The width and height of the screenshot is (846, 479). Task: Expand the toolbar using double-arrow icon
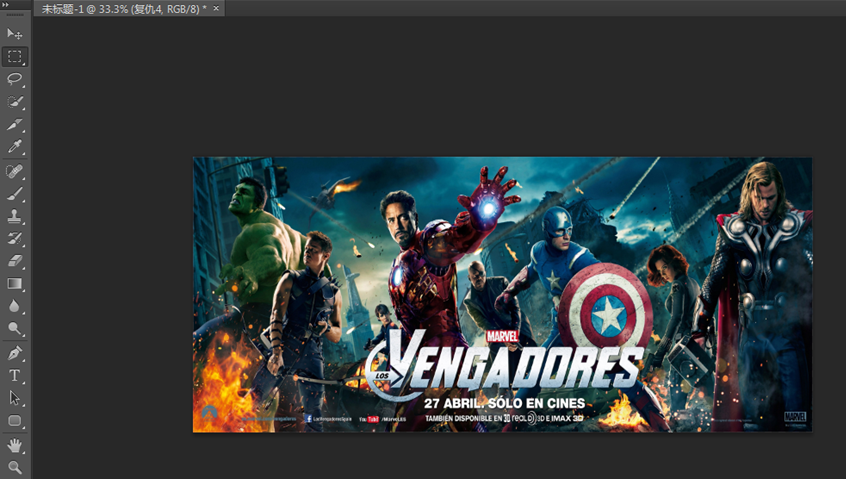click(6, 4)
